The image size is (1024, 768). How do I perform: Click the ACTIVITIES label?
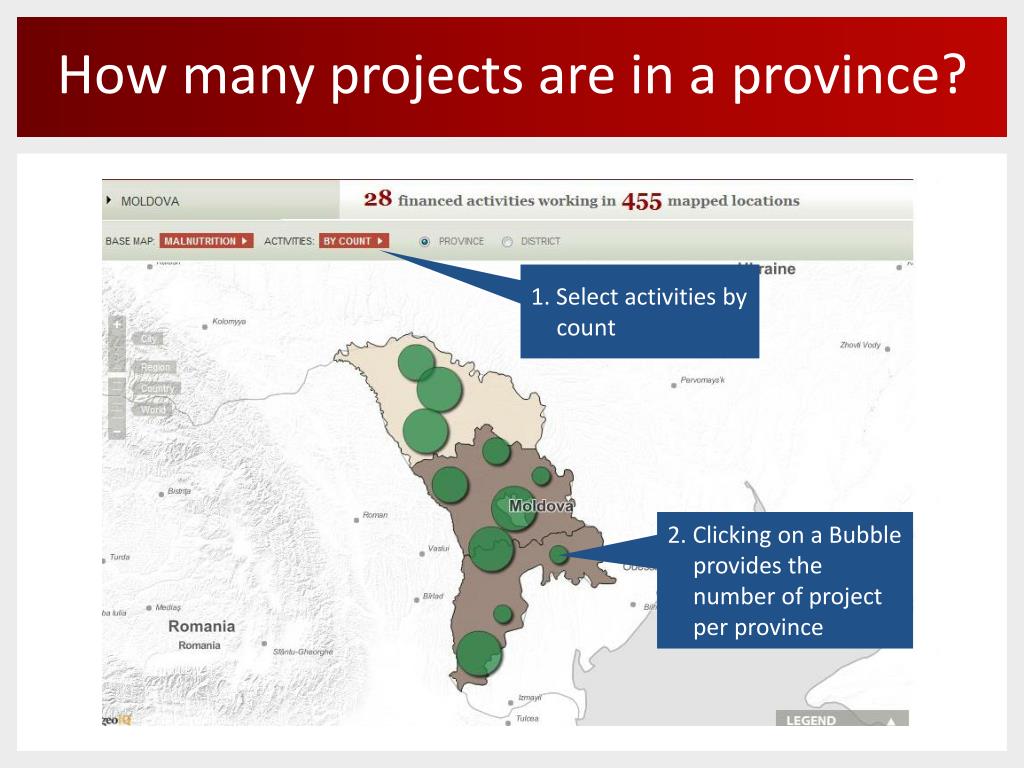click(x=289, y=241)
